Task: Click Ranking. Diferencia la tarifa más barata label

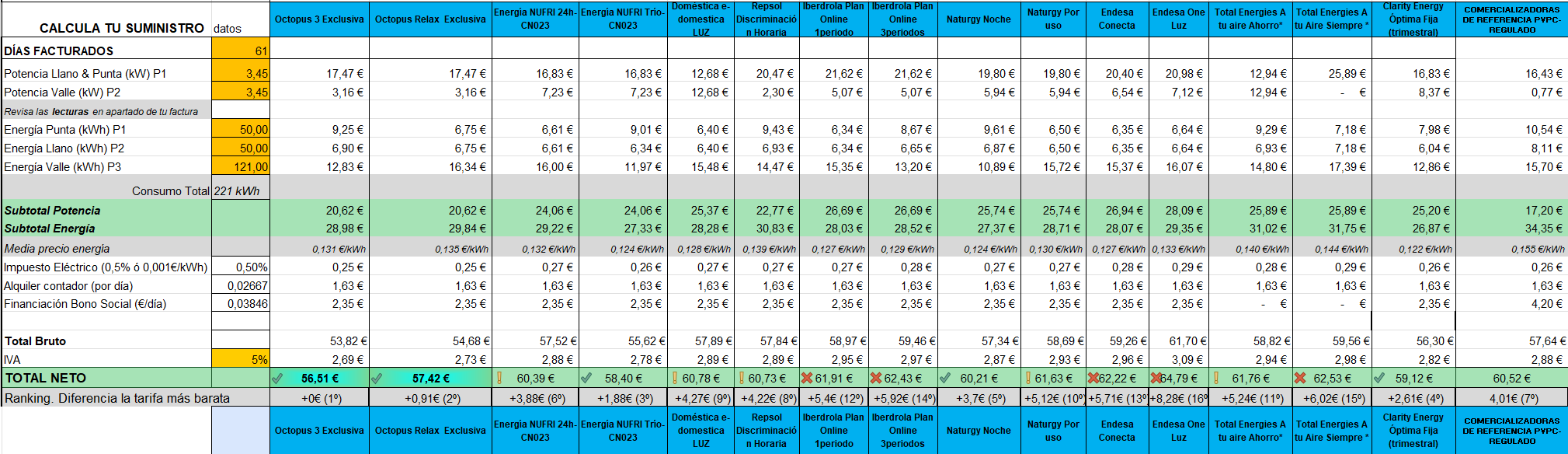Action: [x=117, y=398]
